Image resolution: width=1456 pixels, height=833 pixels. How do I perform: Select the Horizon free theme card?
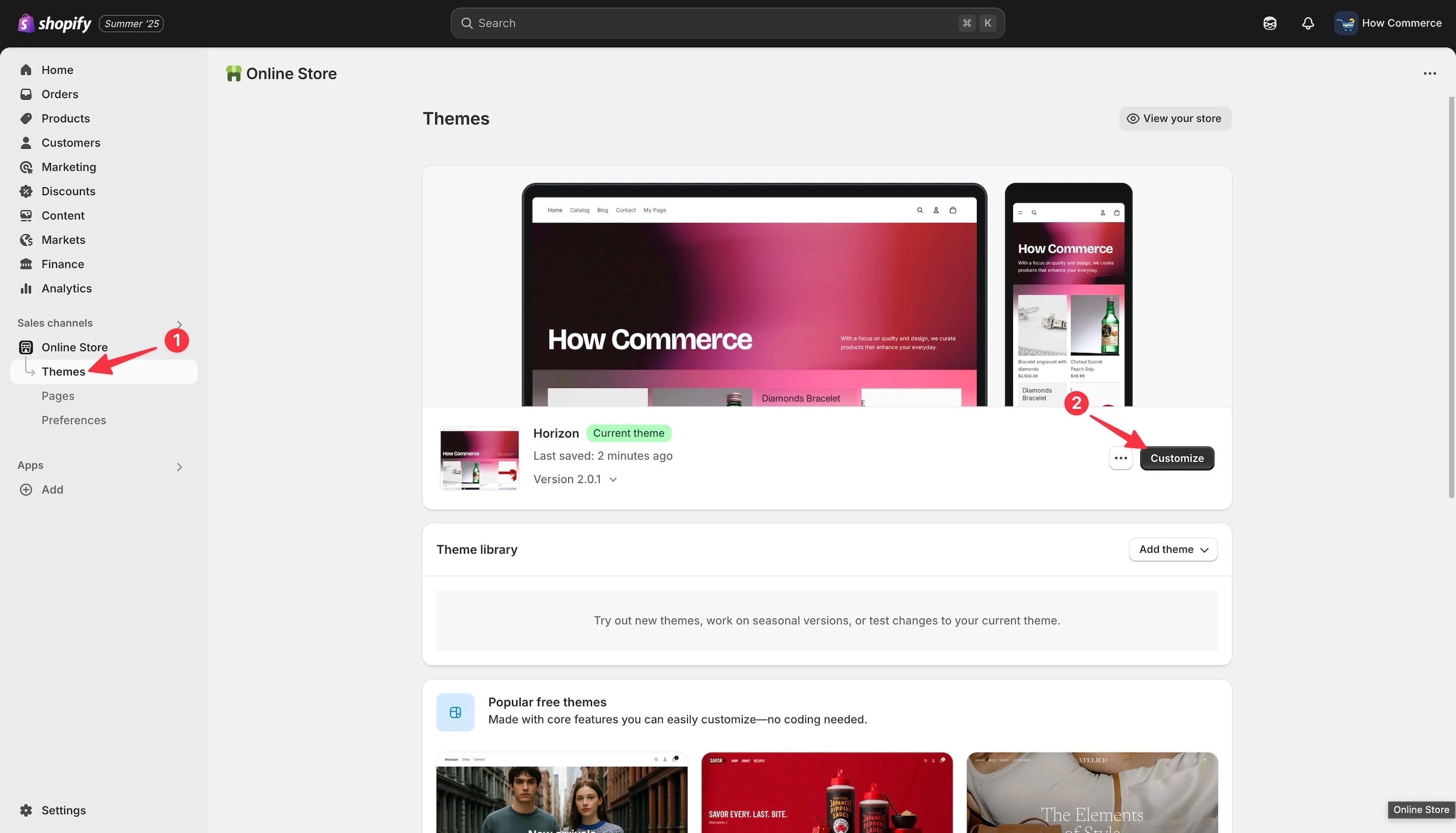click(x=562, y=793)
